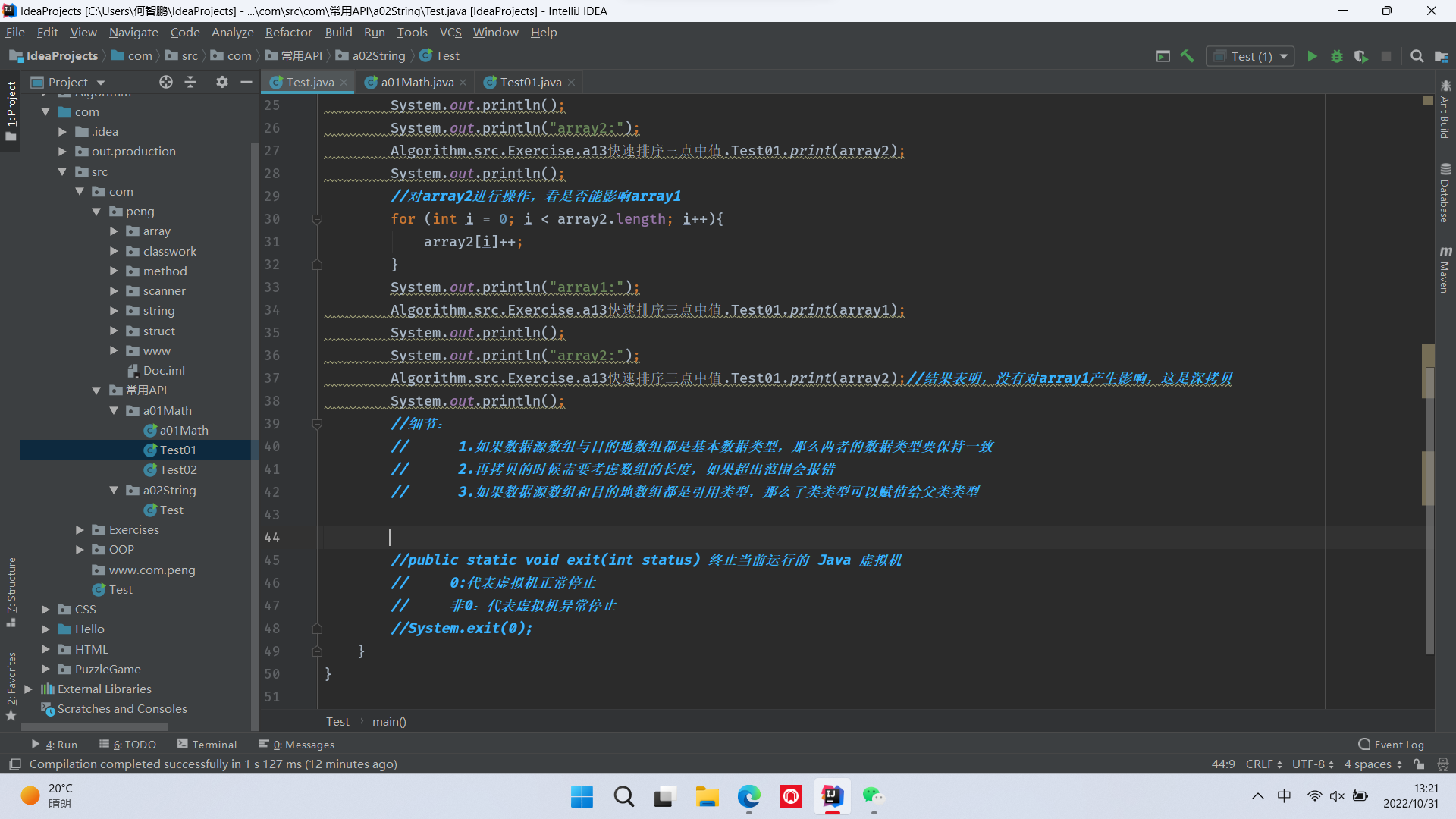Image resolution: width=1456 pixels, height=819 pixels.
Task: Open the Refactor menu
Action: pyautogui.click(x=288, y=32)
